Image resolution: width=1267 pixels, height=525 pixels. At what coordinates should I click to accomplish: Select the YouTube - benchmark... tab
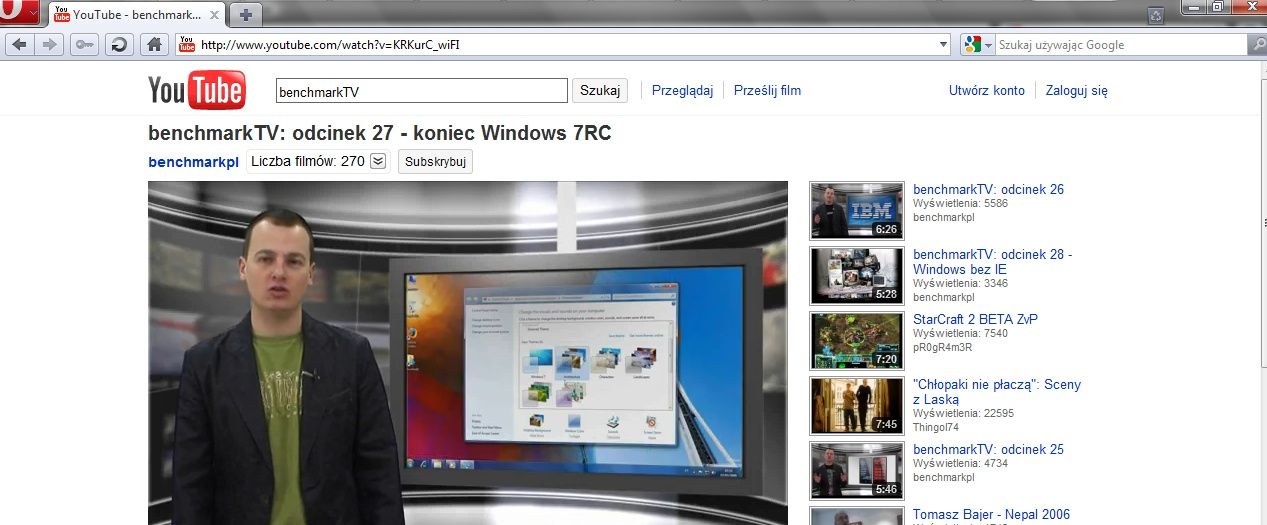[137, 15]
